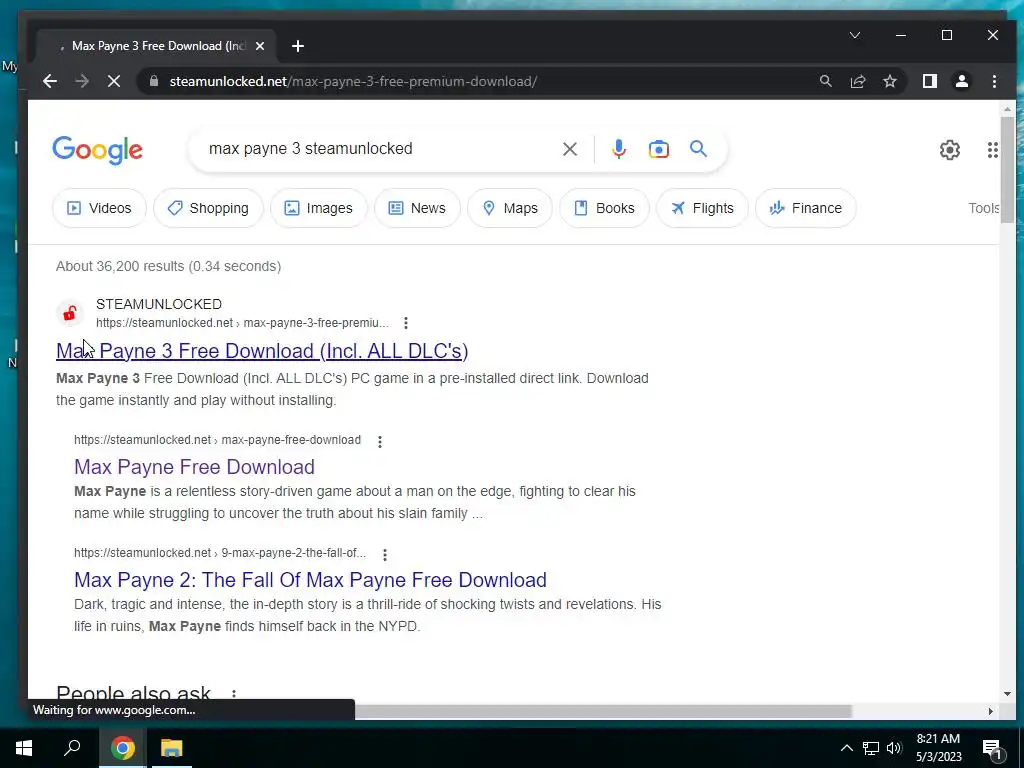Screen dimensions: 1024x768
Task: Open network status tray icon
Action: [871, 748]
